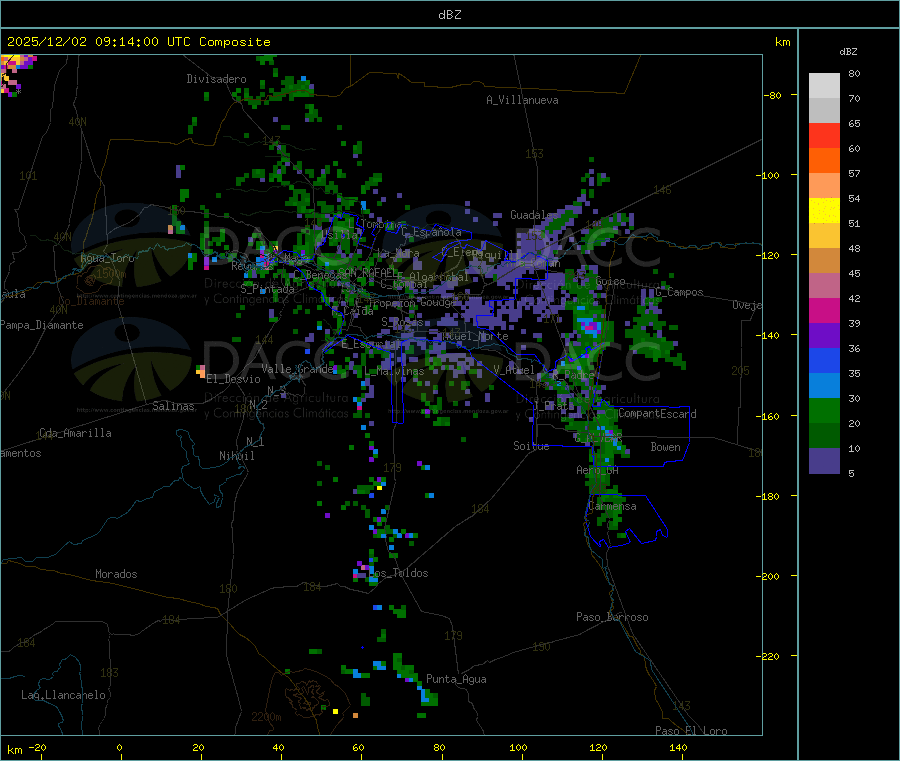
Task: Click the 'Morados' map label
Action: 116,574
